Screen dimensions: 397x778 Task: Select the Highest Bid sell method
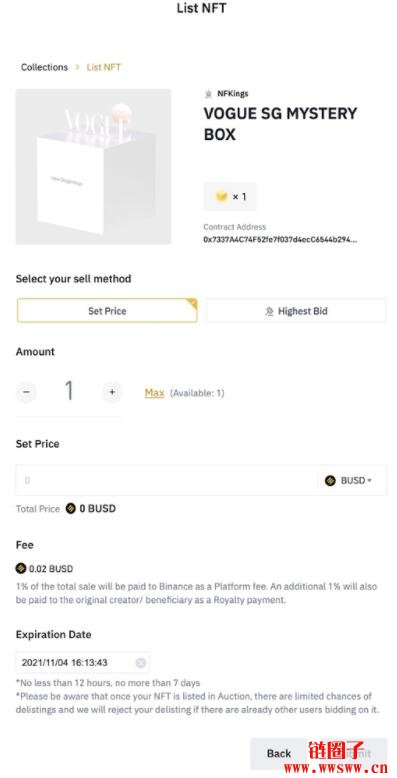296,311
